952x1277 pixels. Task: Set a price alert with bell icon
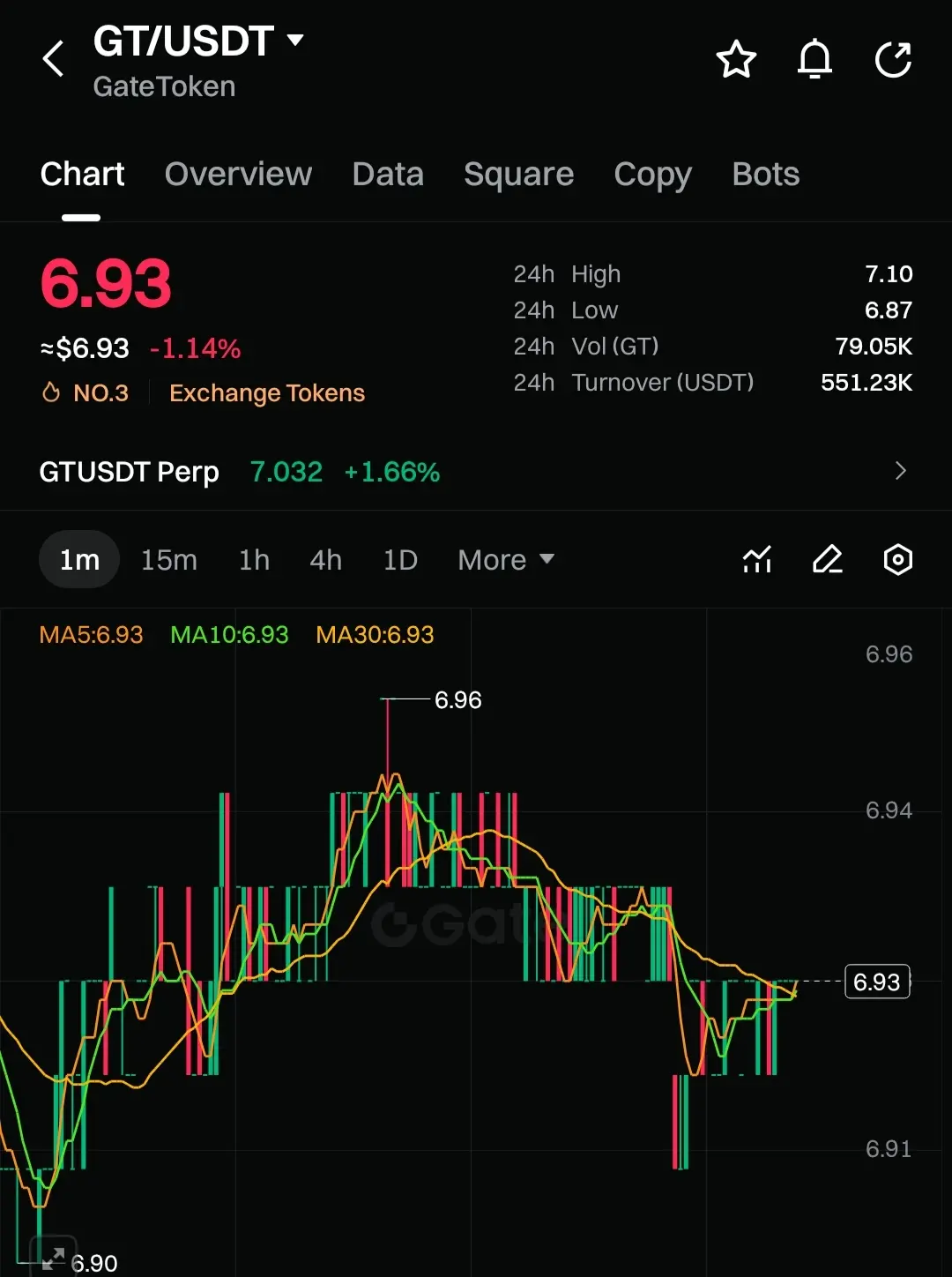(814, 60)
